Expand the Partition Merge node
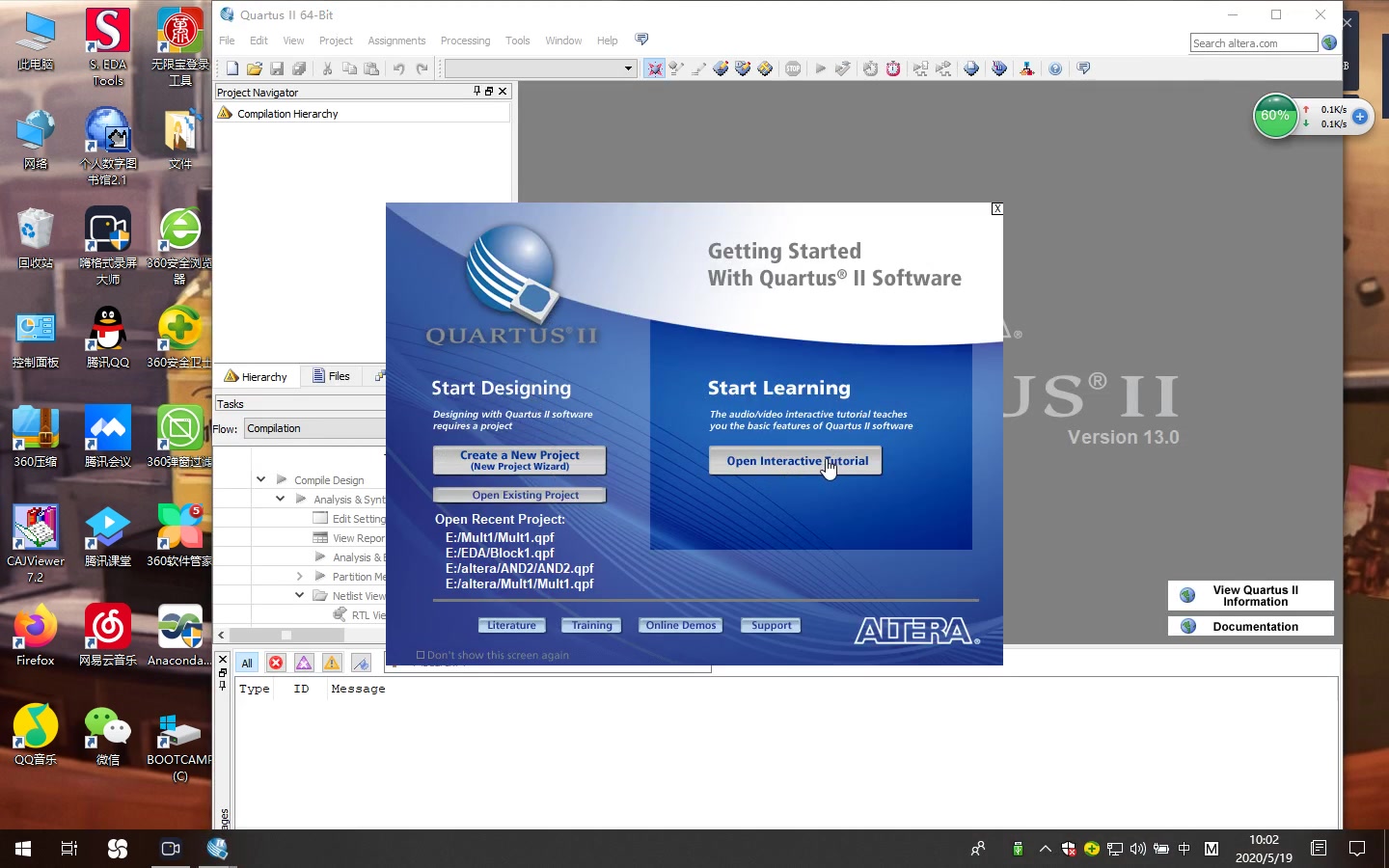This screenshot has height=868, width=1389. [x=299, y=576]
